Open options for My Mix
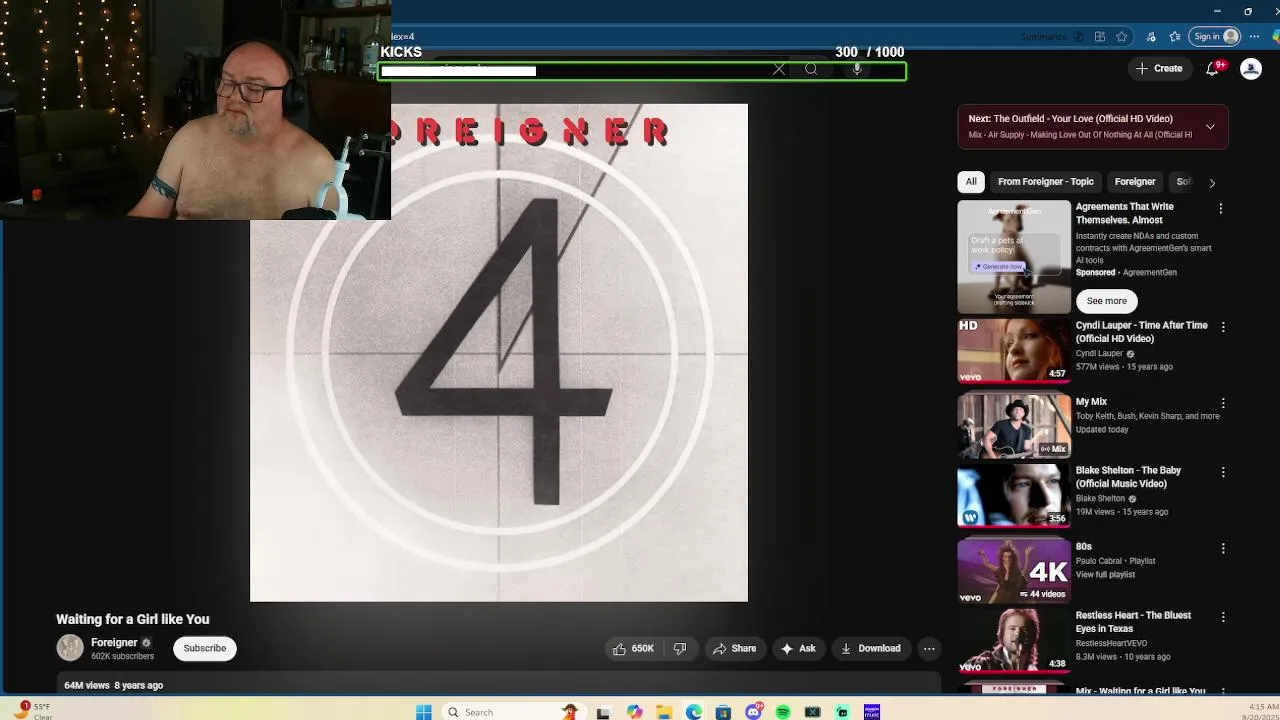This screenshot has height=720, width=1280. tap(1222, 403)
